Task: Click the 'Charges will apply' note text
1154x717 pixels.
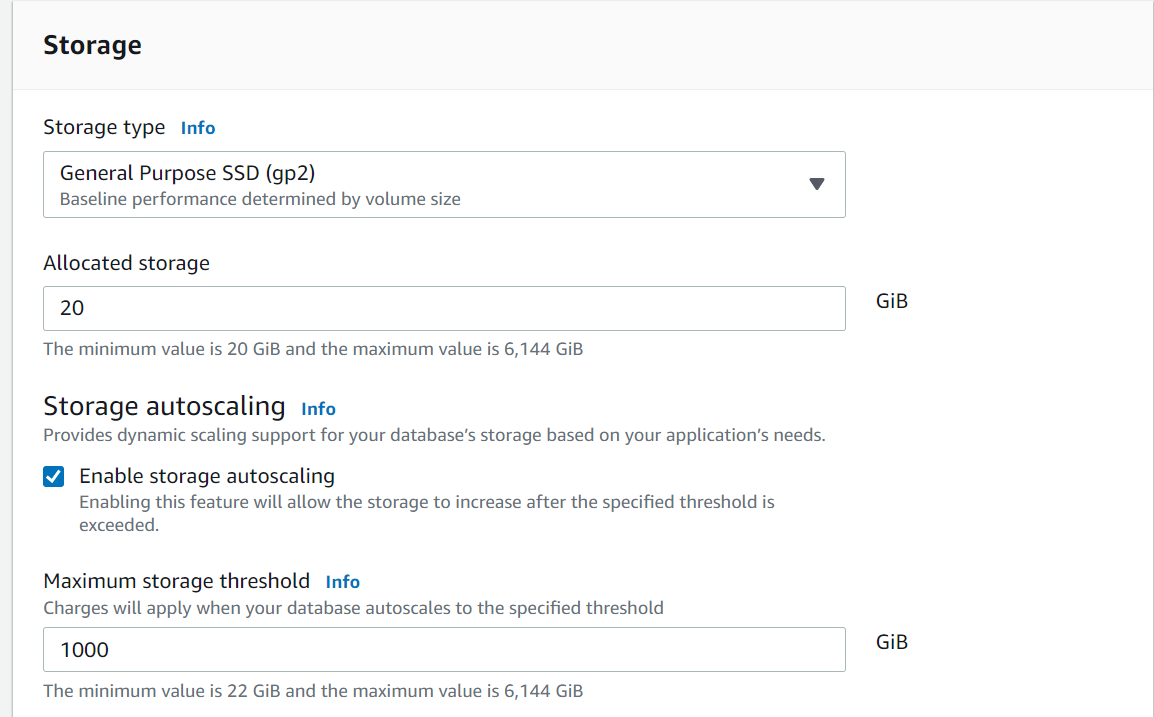Action: (353, 608)
